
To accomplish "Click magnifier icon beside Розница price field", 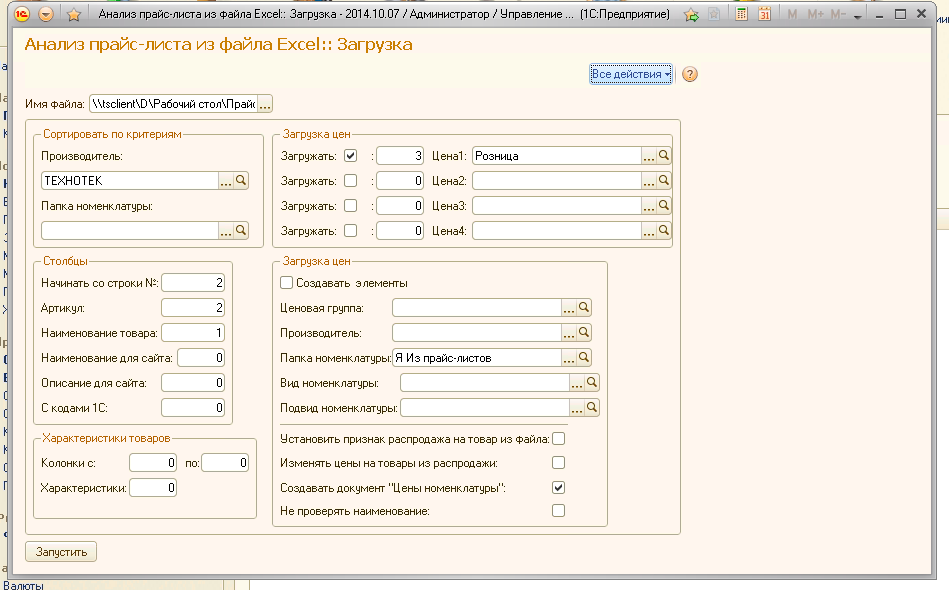I will click(x=664, y=156).
